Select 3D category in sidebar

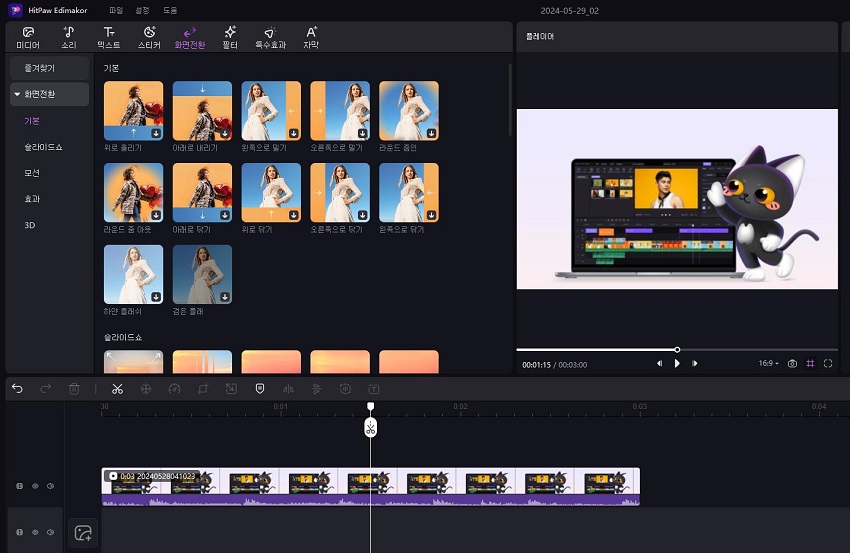[30, 225]
